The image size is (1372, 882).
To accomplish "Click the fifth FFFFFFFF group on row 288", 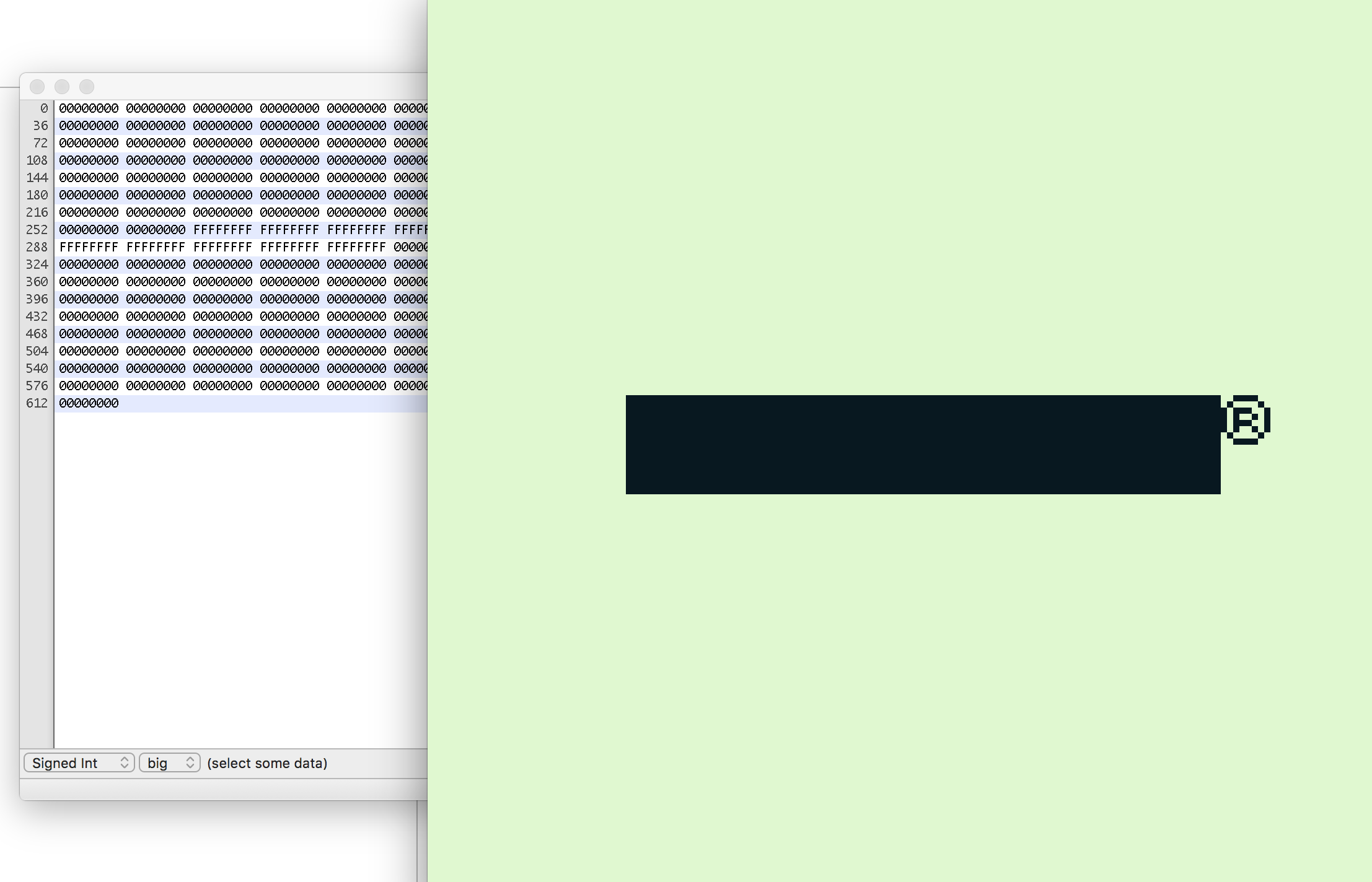I will (356, 247).
